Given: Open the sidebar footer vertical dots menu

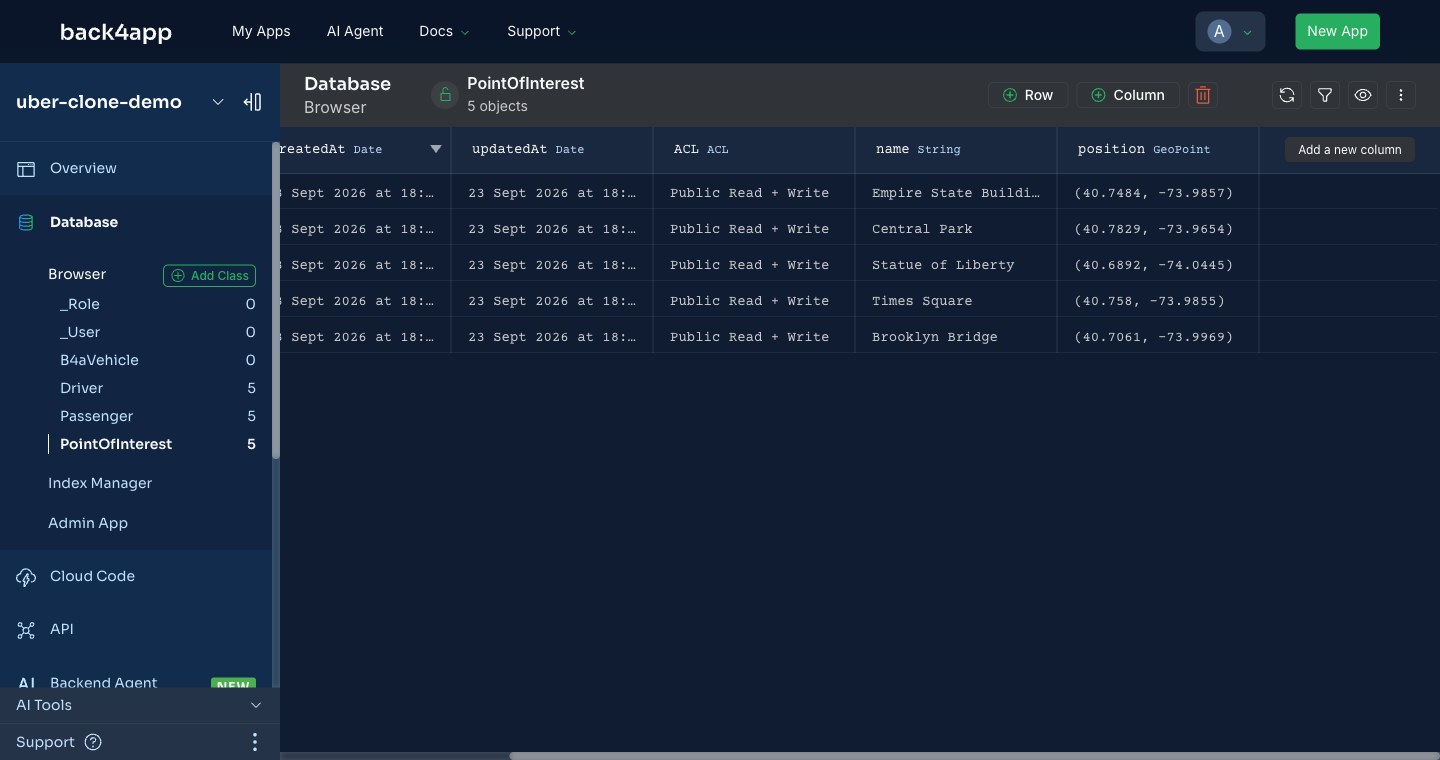Looking at the screenshot, I should click(255, 742).
